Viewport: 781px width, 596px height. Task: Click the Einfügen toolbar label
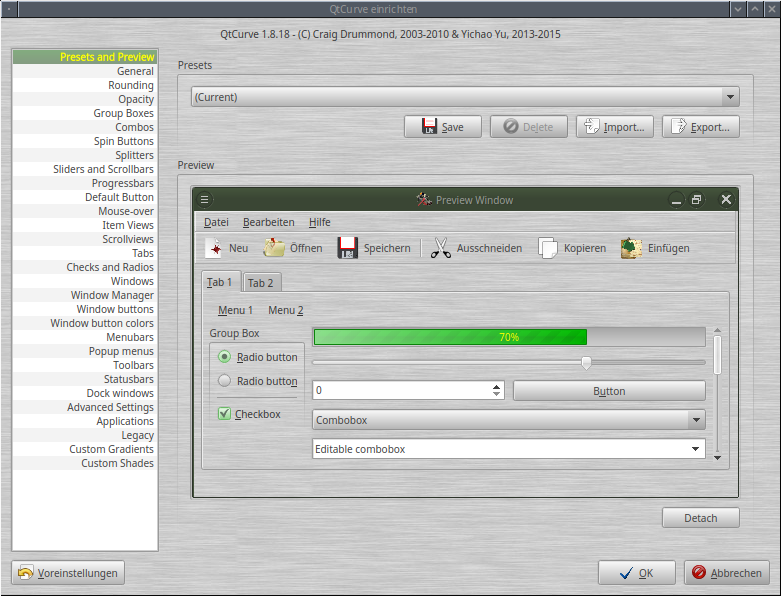coord(668,248)
